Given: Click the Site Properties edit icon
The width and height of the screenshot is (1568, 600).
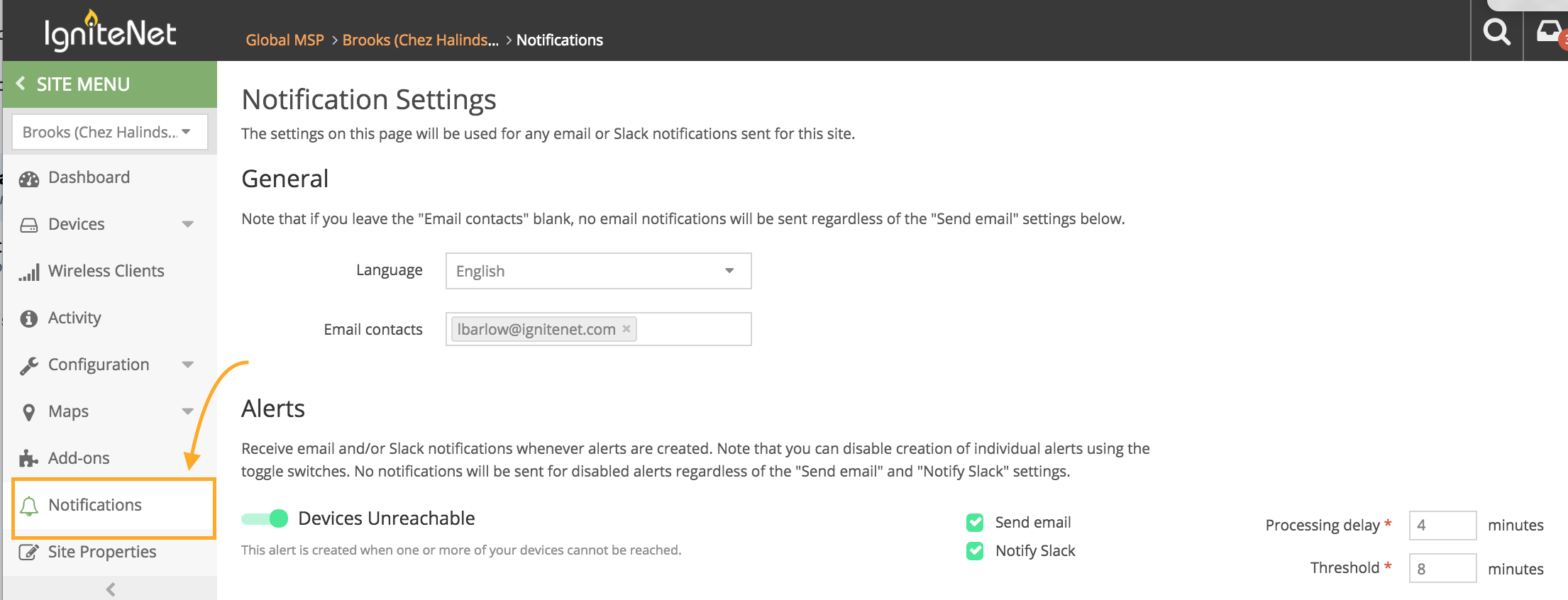Looking at the screenshot, I should coord(29,552).
